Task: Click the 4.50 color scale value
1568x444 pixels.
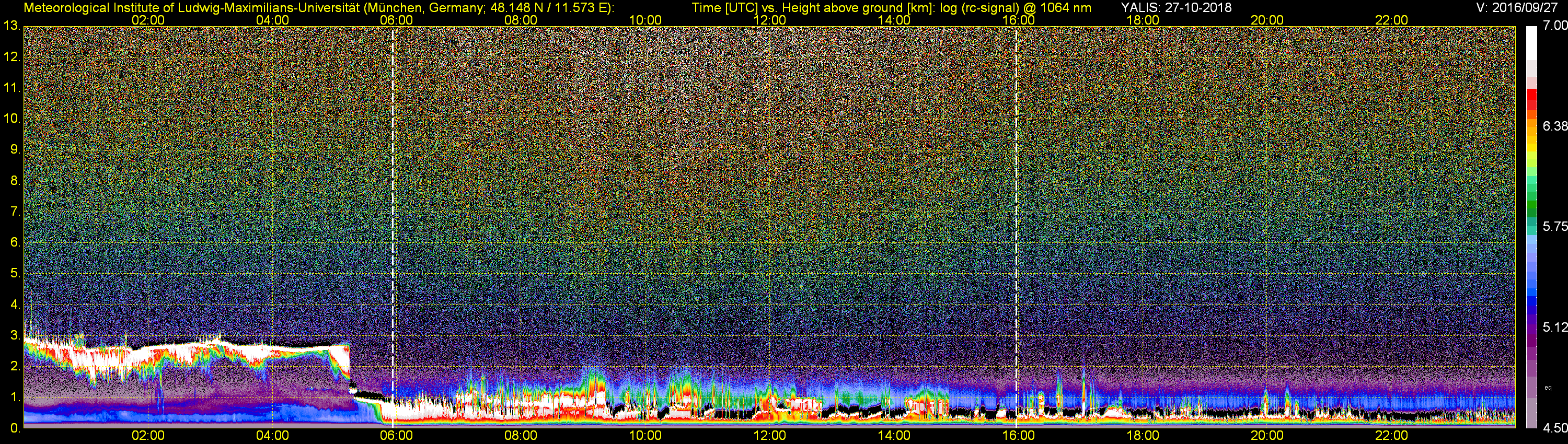Action: click(1554, 428)
